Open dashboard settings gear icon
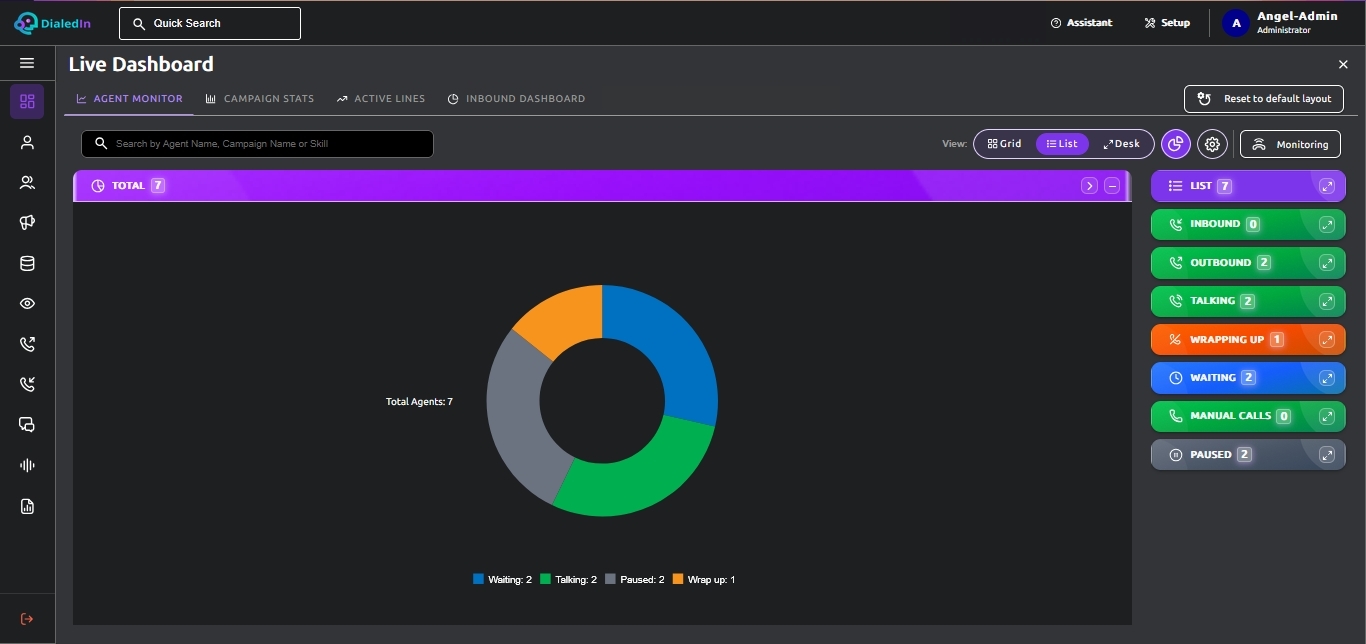Screen dimensions: 1366x644 [x=1212, y=144]
